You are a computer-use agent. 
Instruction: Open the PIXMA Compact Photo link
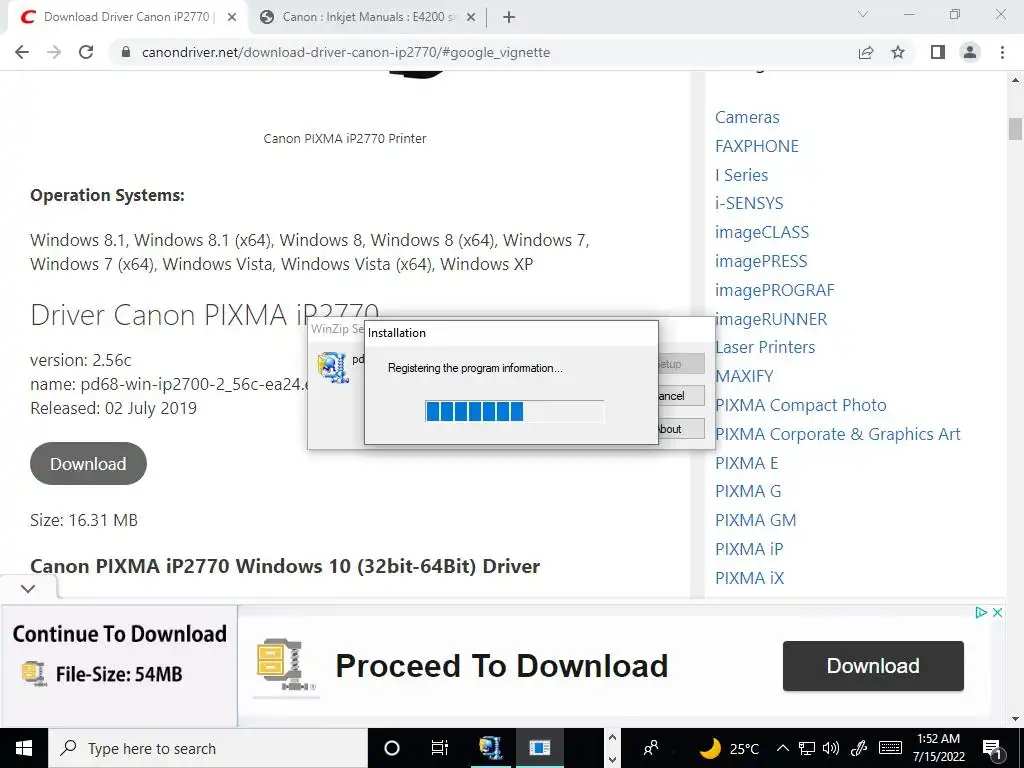(x=801, y=405)
